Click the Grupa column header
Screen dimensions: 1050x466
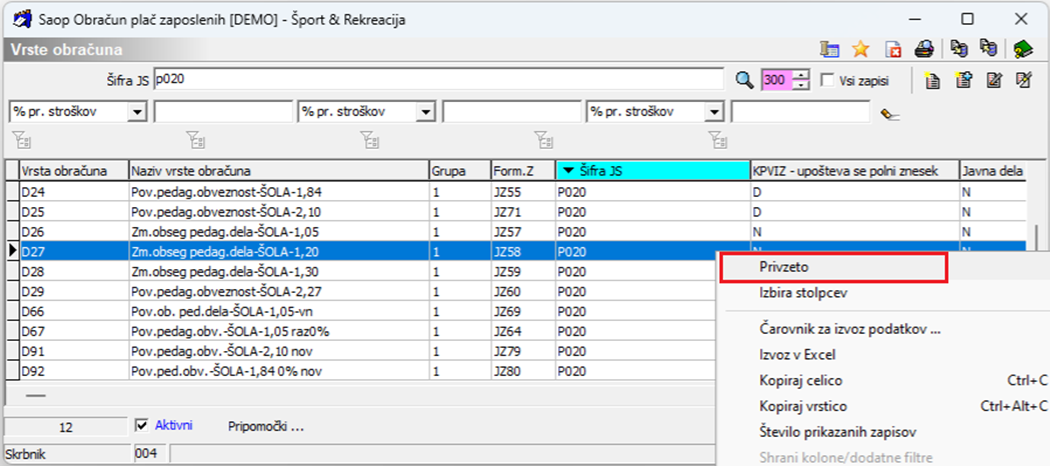459,171
